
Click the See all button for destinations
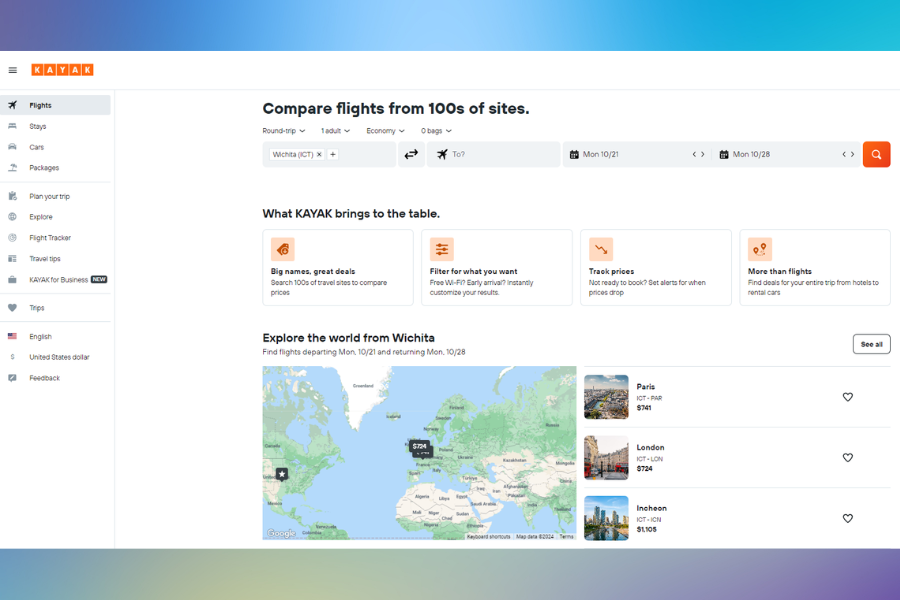pos(870,343)
